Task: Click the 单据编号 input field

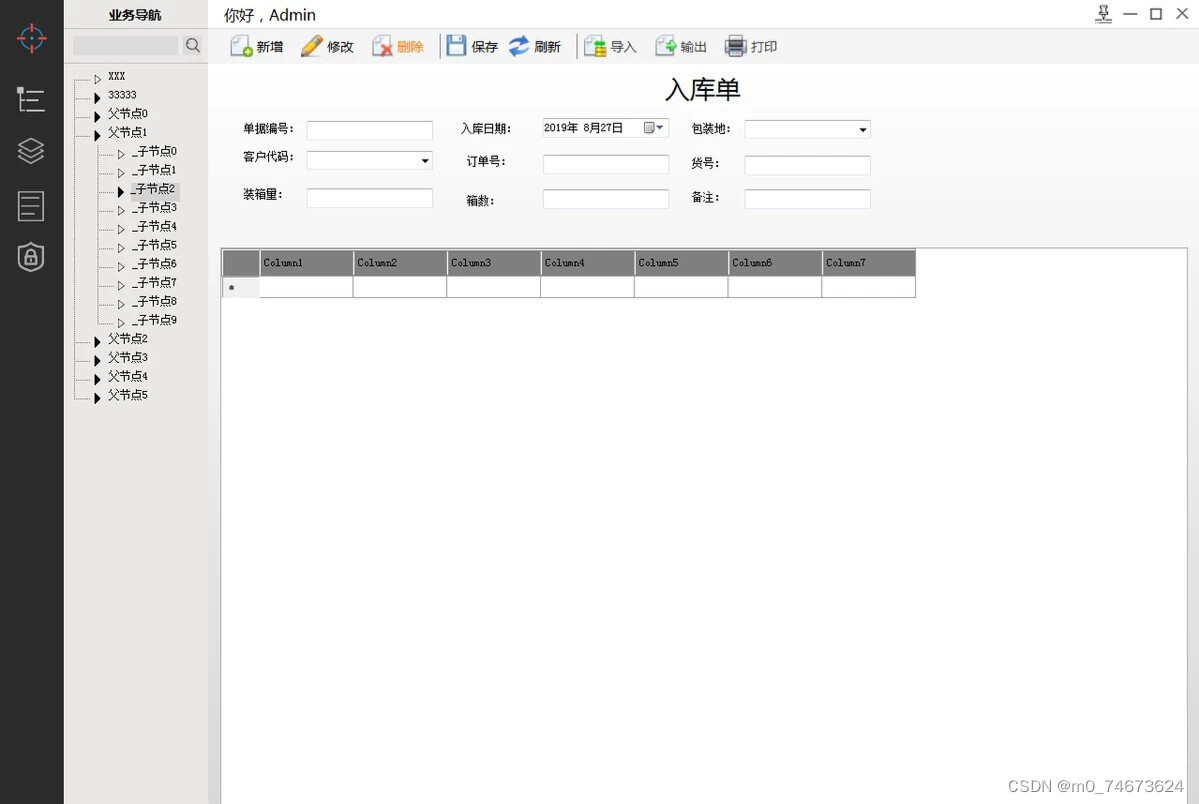Action: (x=369, y=130)
